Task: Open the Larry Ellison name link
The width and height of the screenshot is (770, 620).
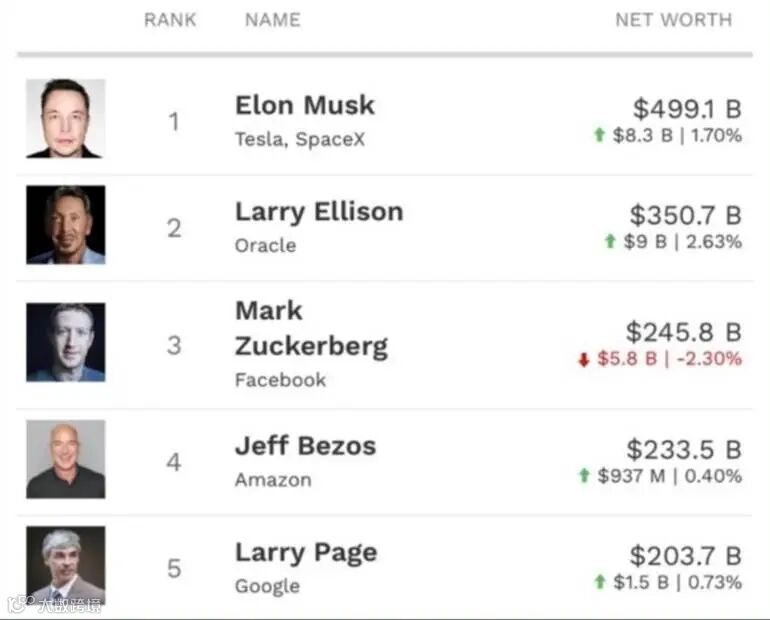Action: 319,212
